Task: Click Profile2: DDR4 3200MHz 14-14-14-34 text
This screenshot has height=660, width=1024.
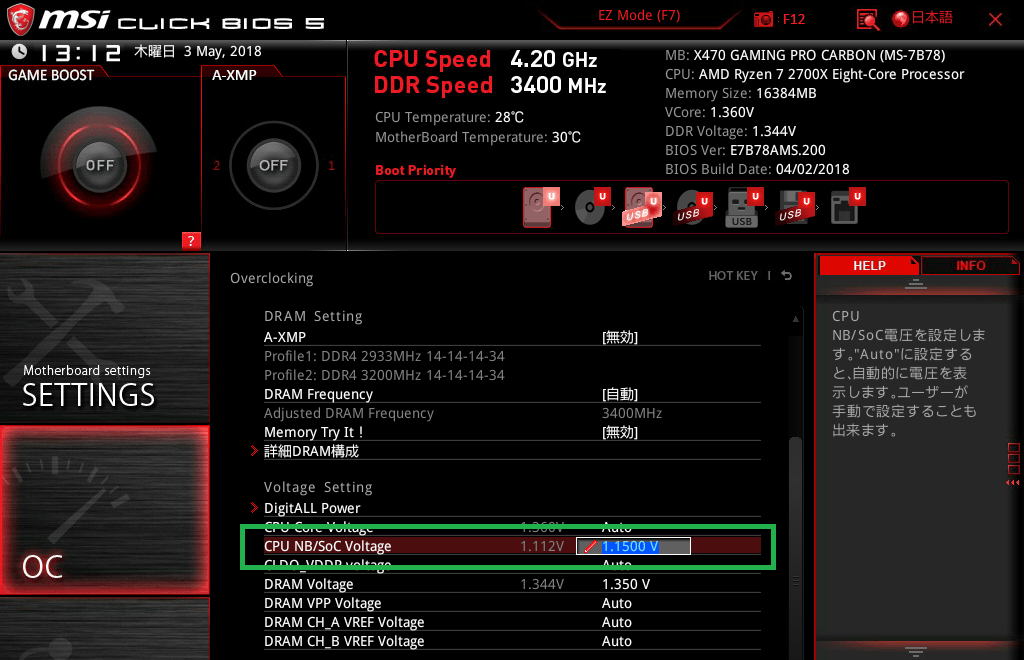Action: 384,375
